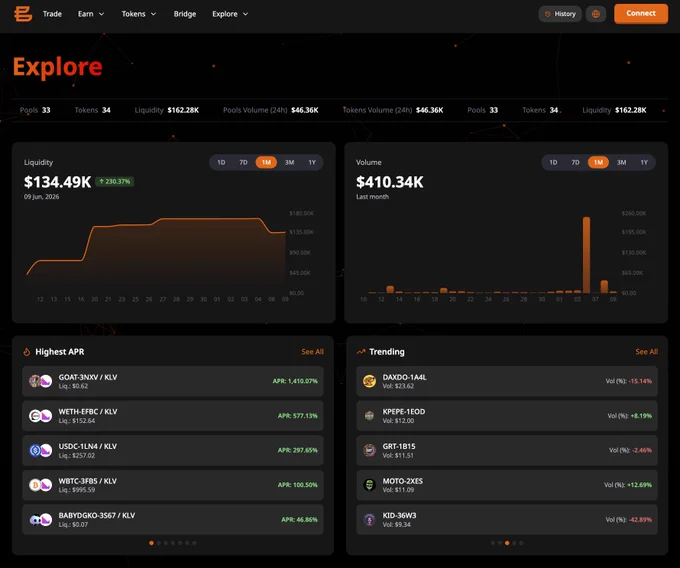
Task: Open GRT-1B15 trending token row
Action: [507, 450]
